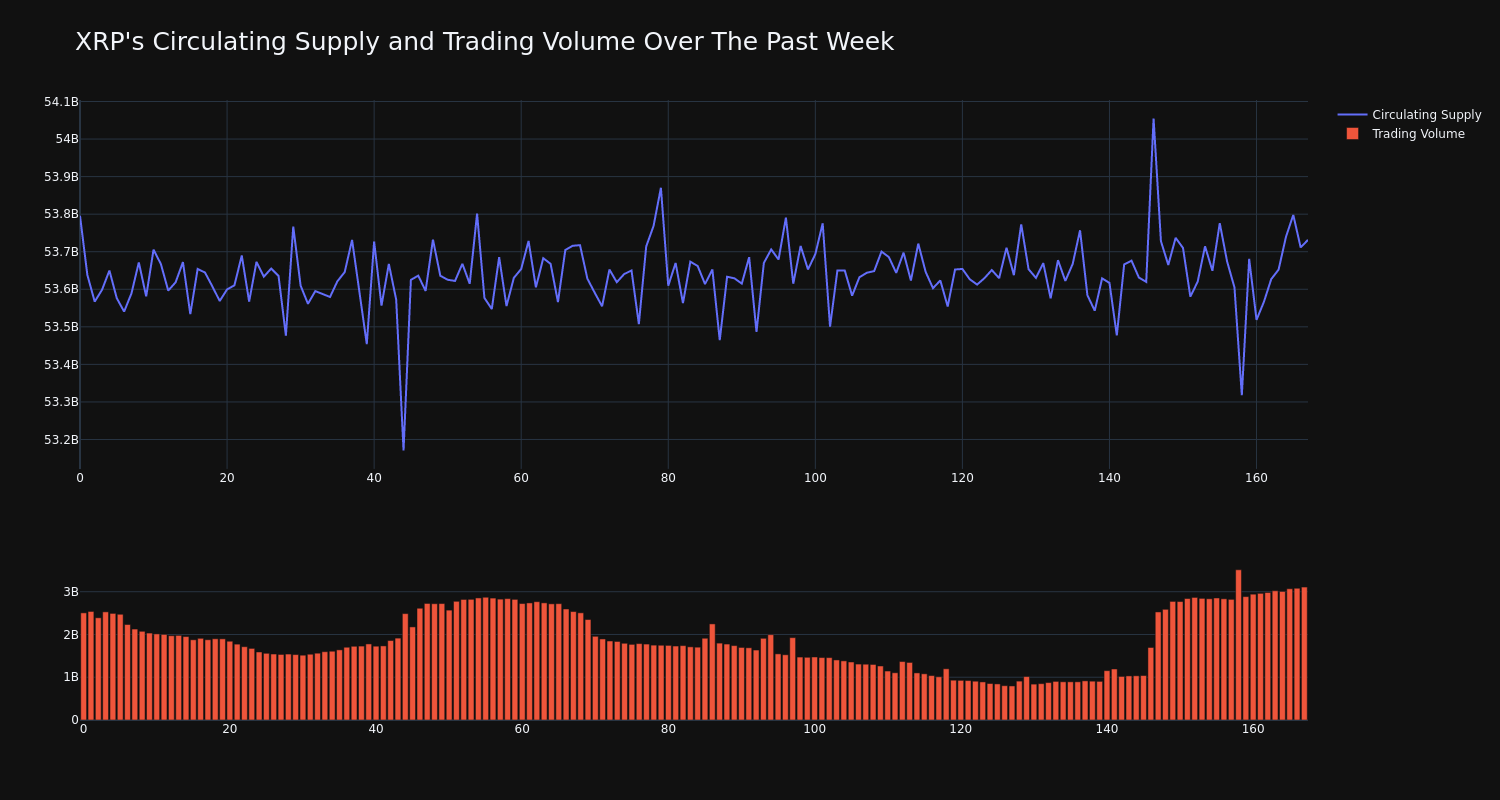This screenshot has height=800, width=1500.
Task: Toggle Circulating Supply legend entry
Action: pos(1409,115)
